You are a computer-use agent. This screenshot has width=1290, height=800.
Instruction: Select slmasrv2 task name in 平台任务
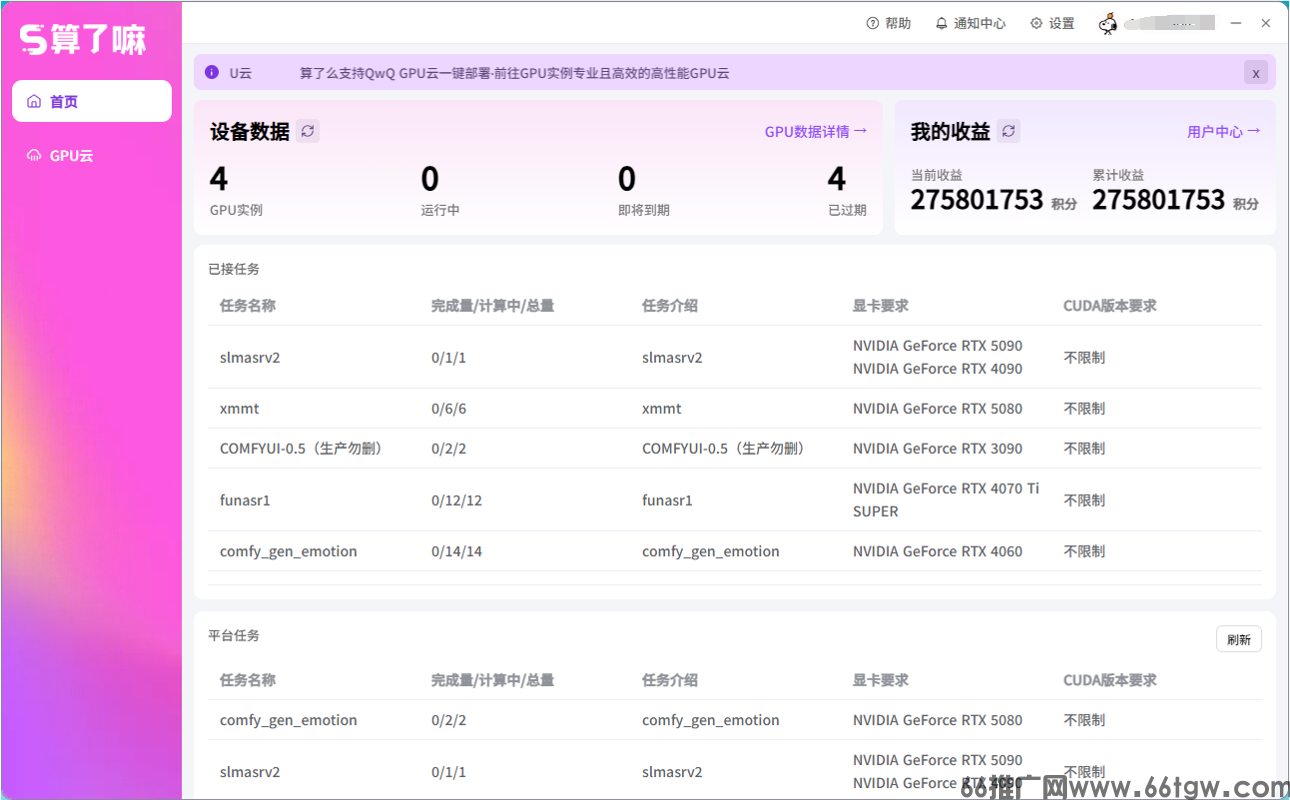[x=250, y=772]
